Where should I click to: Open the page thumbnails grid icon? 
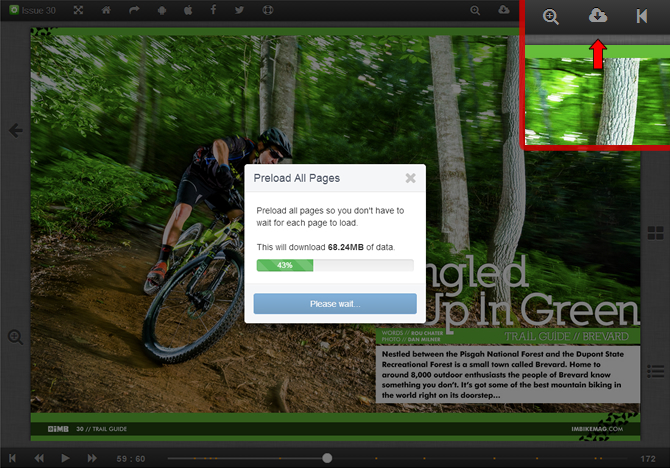point(655,233)
